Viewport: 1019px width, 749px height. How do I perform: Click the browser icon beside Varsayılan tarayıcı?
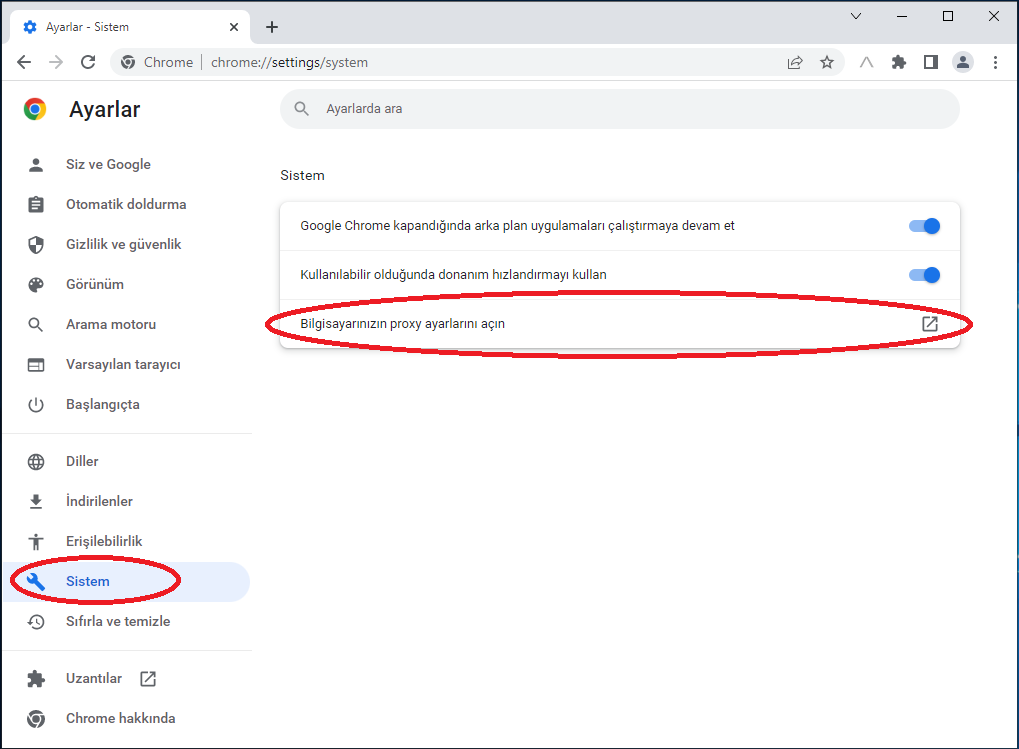(x=36, y=364)
